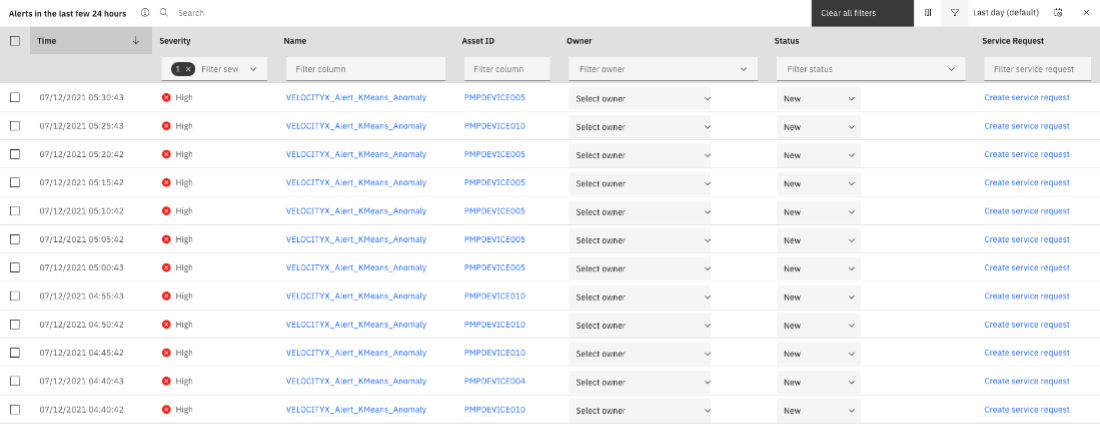This screenshot has width=1100, height=427.
Task: Close the alerts panel with the X icon
Action: point(1086,13)
